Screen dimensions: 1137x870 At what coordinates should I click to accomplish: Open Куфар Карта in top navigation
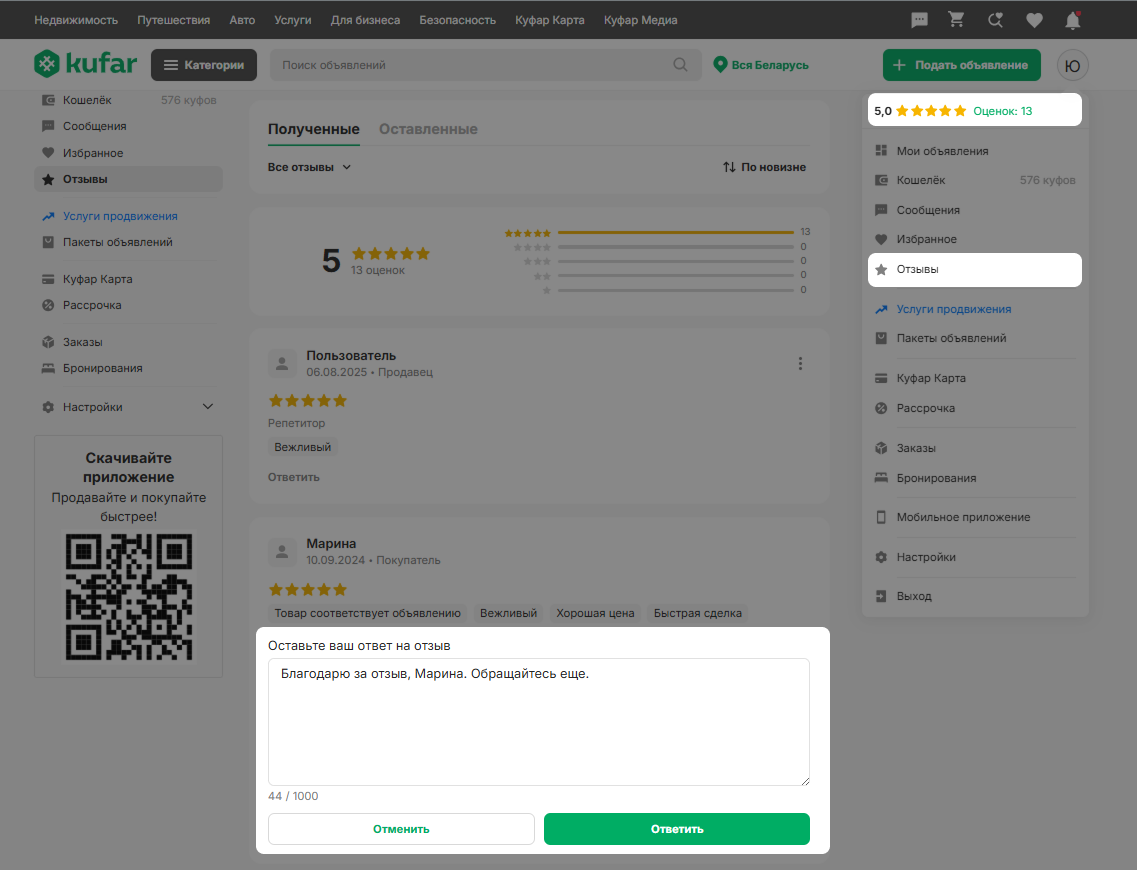coord(550,20)
